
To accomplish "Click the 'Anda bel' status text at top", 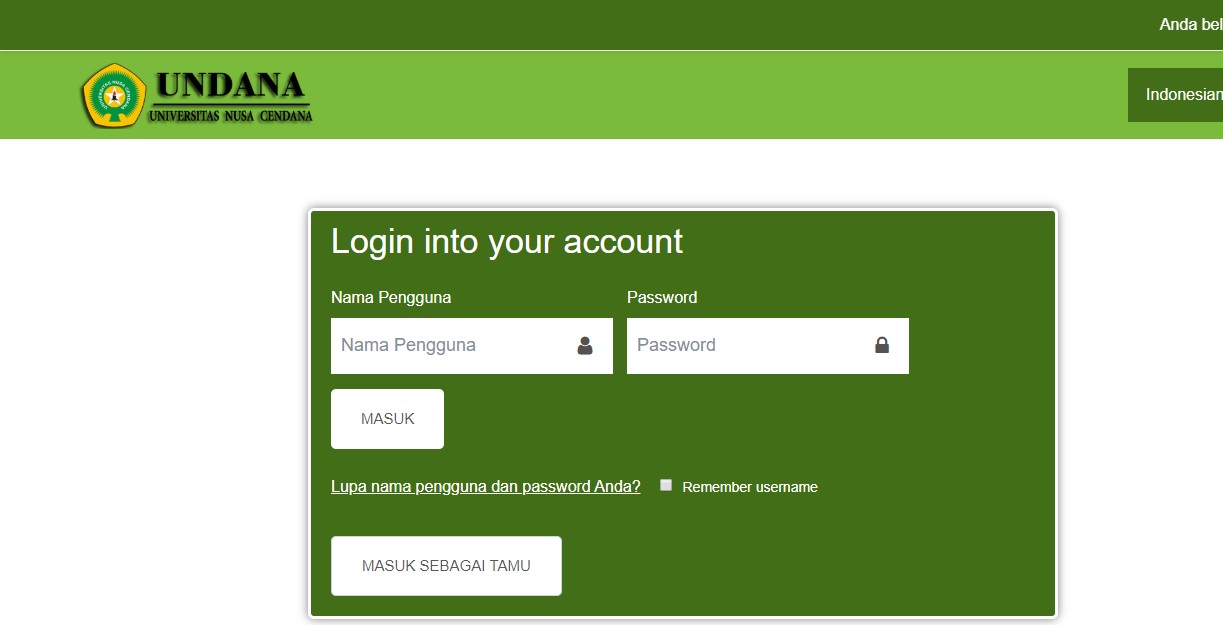I will tap(1191, 24).
